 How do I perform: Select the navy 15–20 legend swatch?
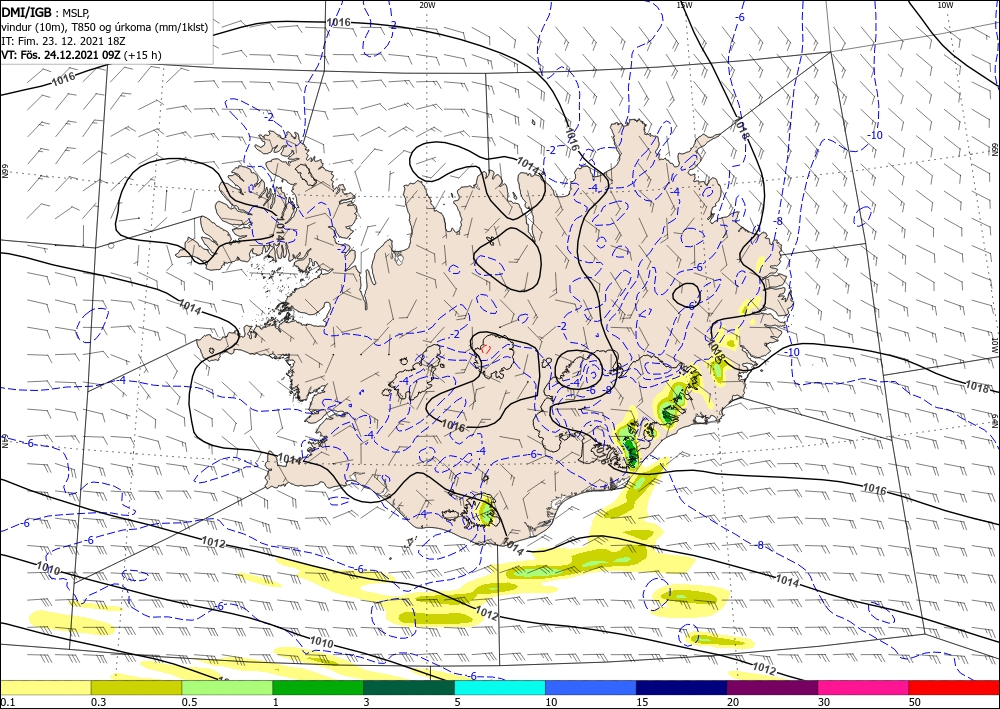coord(682,687)
